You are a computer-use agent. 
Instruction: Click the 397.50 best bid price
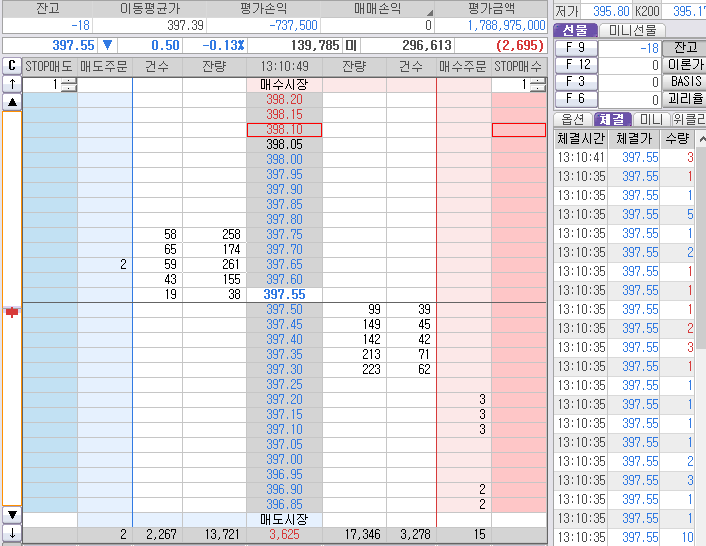point(284,309)
